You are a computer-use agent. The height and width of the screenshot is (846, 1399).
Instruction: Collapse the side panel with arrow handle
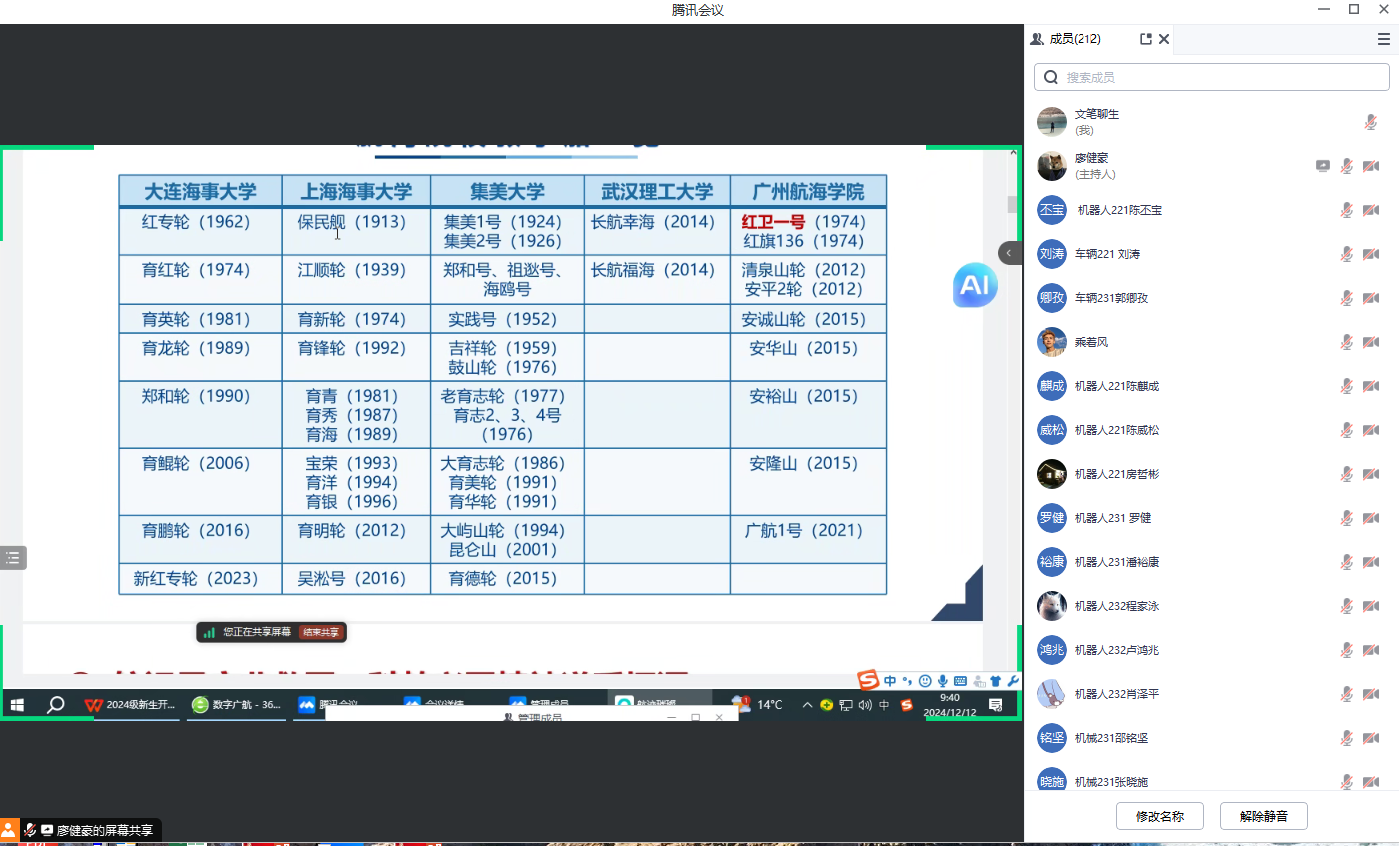pos(1009,253)
